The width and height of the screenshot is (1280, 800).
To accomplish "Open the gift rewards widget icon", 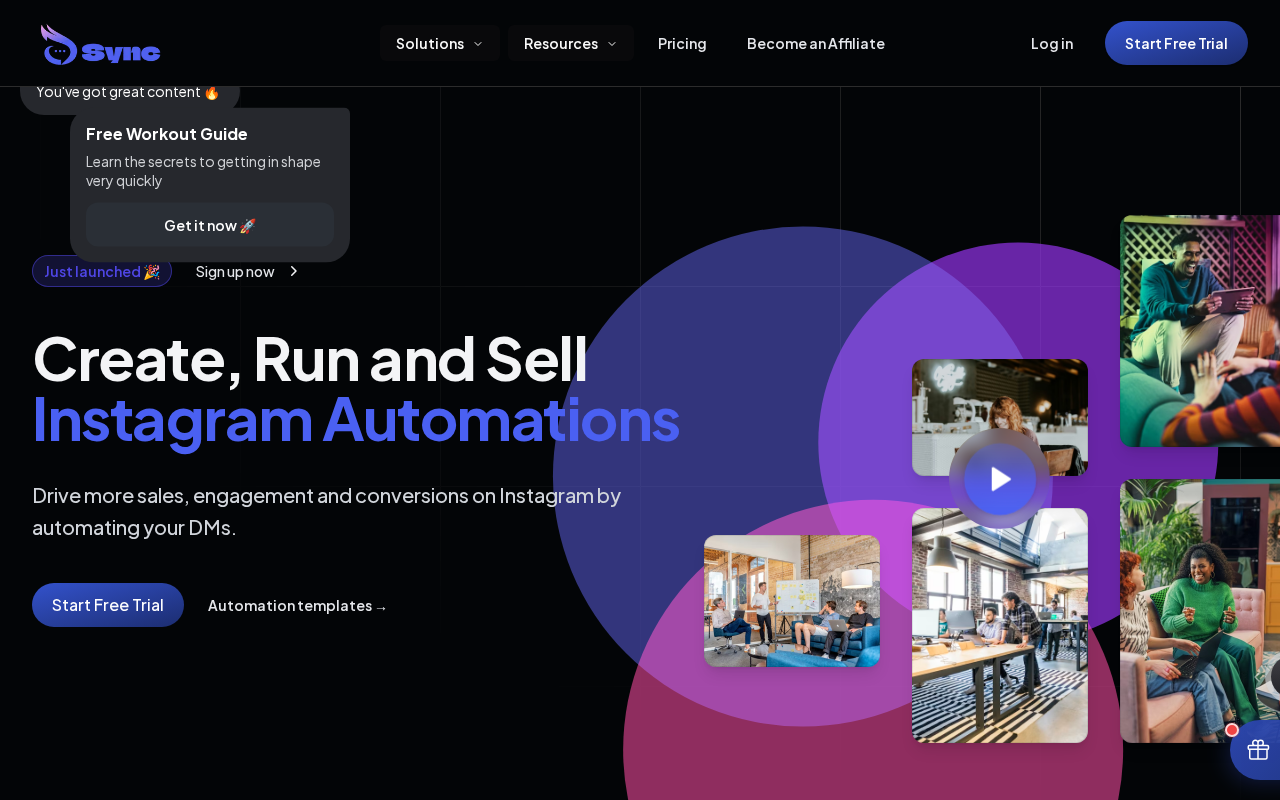I will coord(1257,749).
